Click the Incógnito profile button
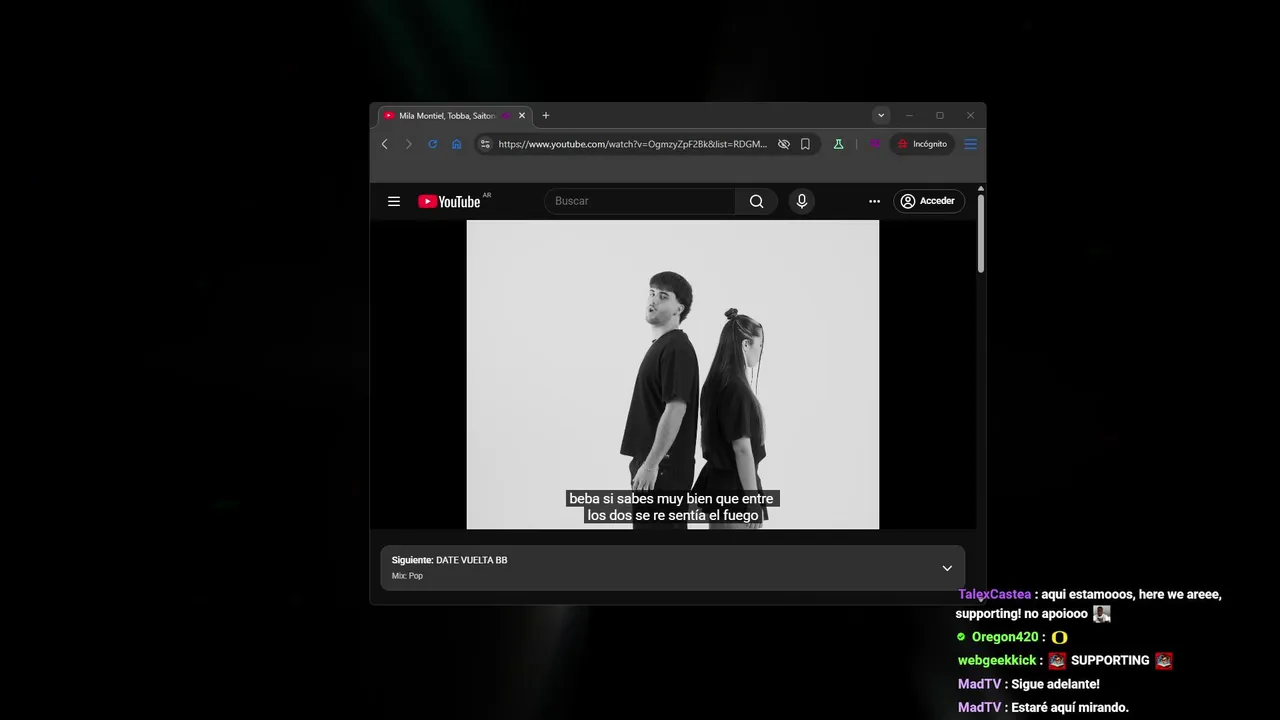Image resolution: width=1280 pixels, height=720 pixels. 922,144
